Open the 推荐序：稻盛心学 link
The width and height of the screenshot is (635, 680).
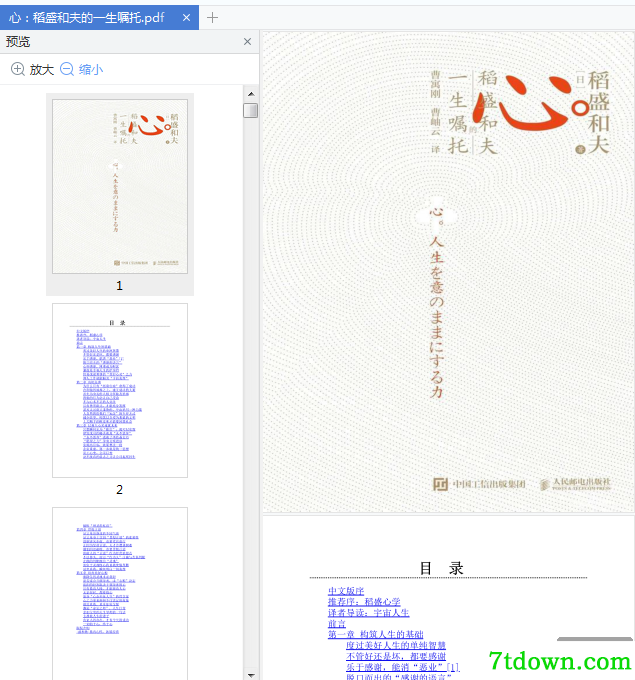pos(364,602)
